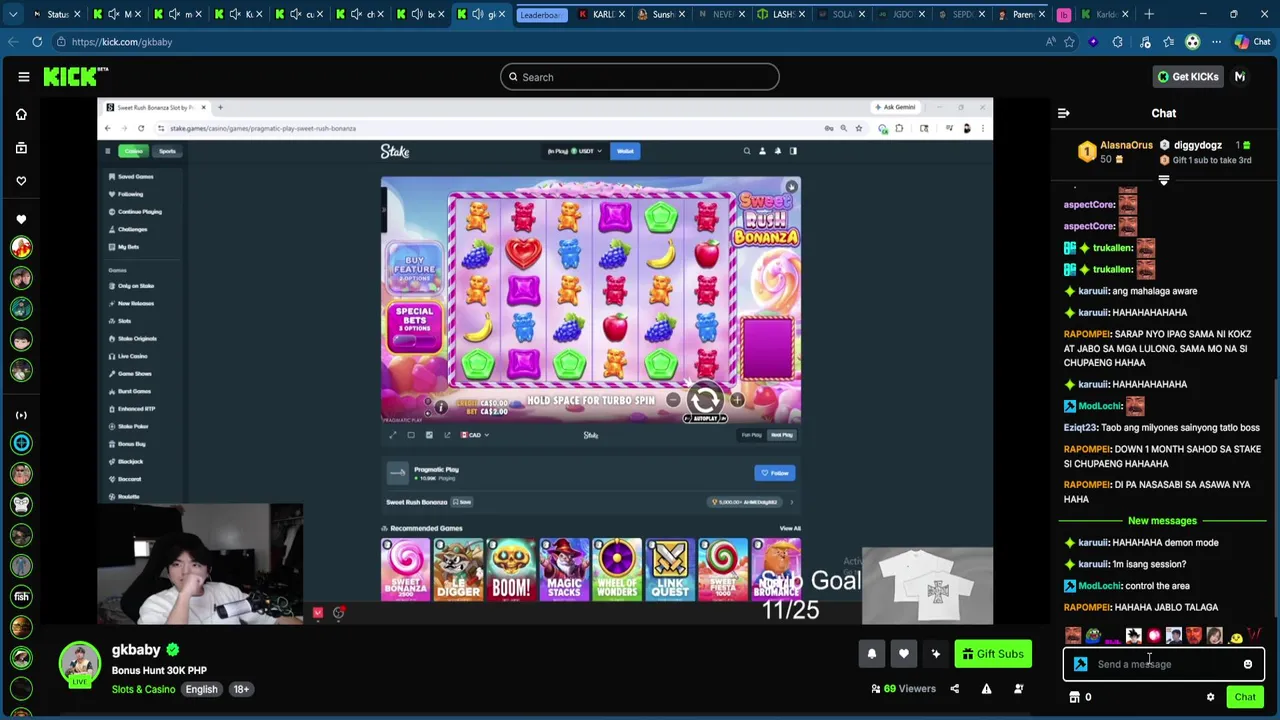Switch to the Sunsh browser tab

point(660,14)
